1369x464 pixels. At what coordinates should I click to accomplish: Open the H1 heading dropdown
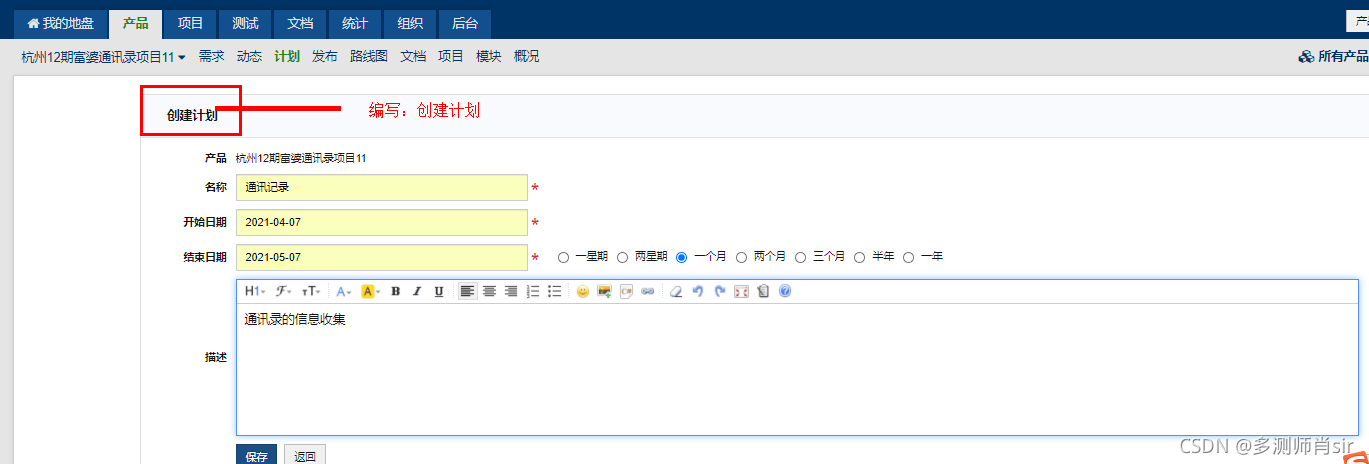[255, 291]
